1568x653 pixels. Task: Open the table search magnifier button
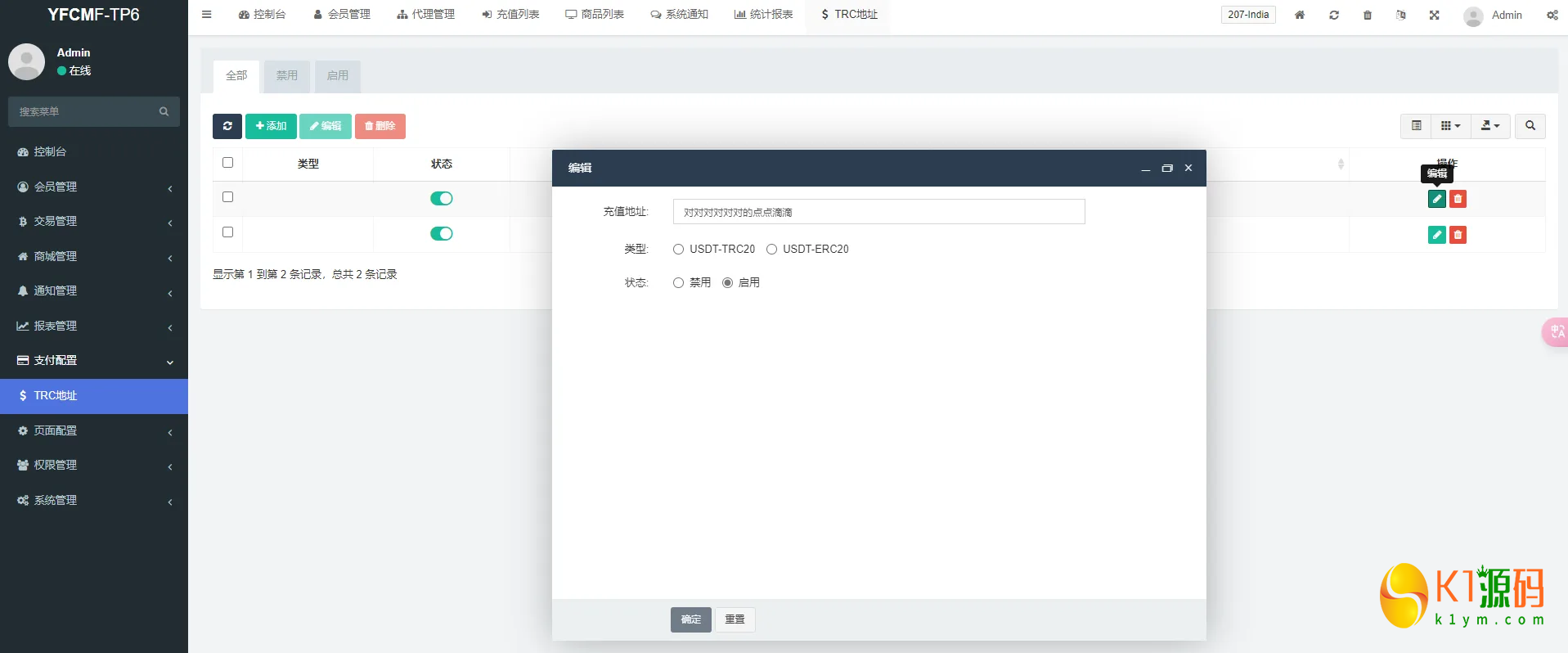(1530, 126)
